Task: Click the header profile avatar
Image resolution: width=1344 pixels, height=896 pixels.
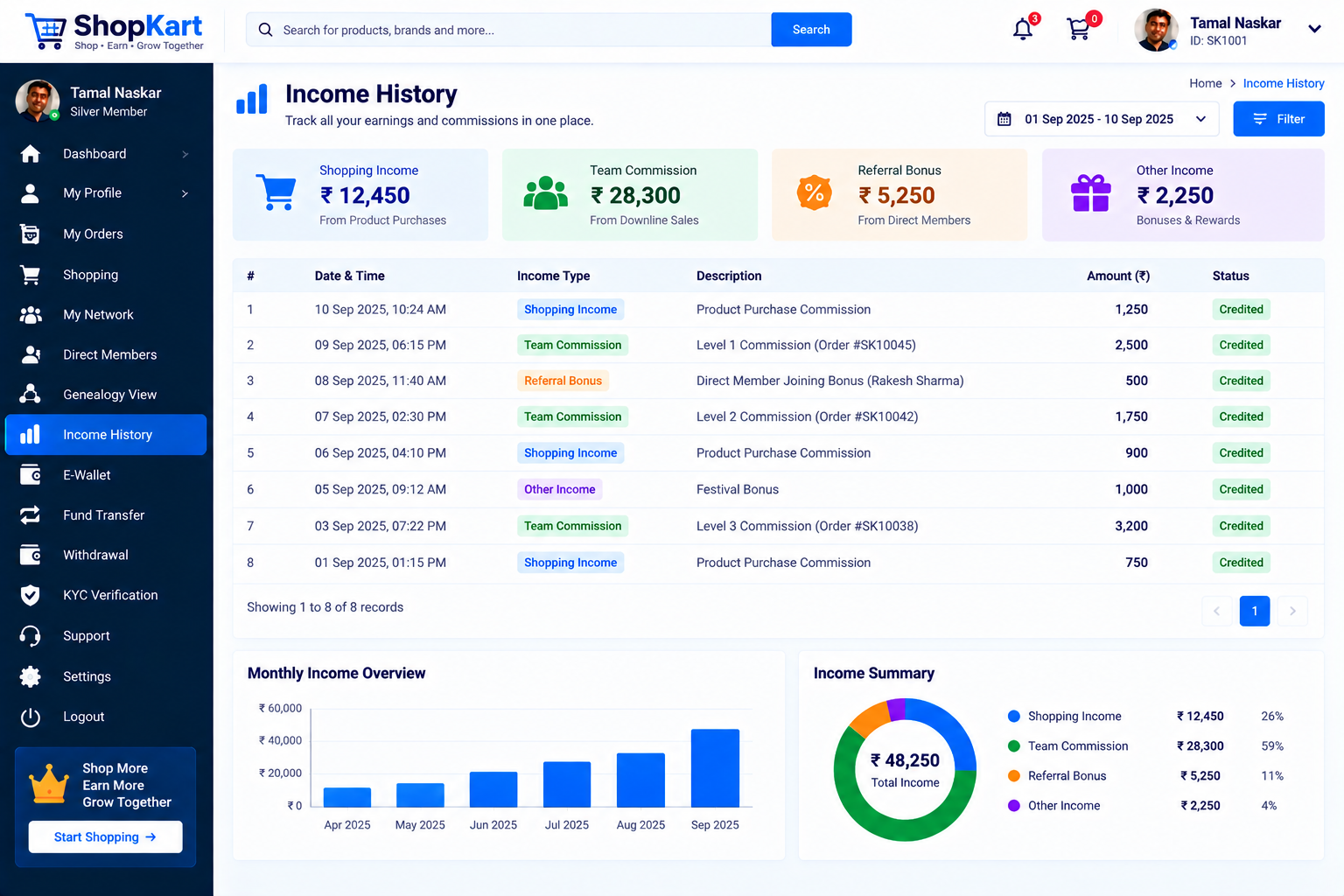Action: coord(1156,30)
